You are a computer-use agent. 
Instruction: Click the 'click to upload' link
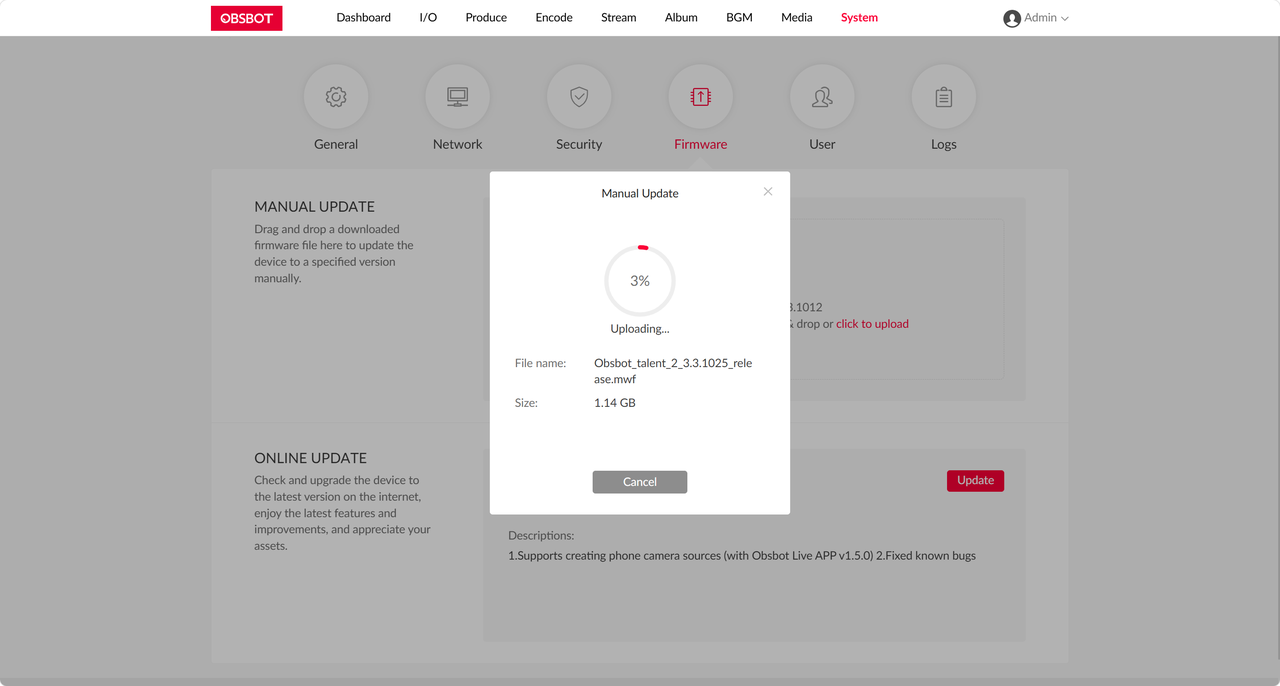click(x=872, y=324)
